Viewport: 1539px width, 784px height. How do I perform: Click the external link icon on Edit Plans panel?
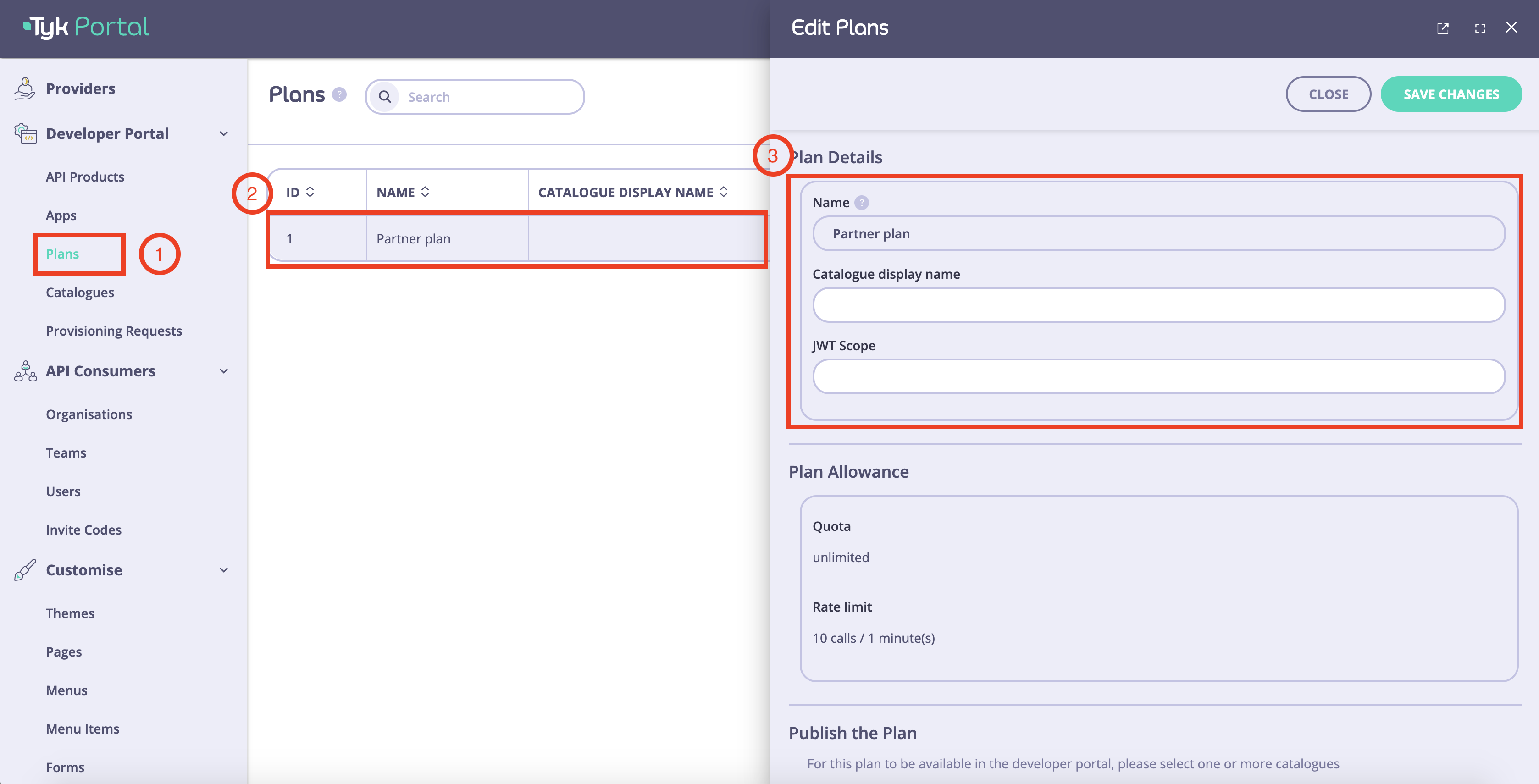coord(1443,27)
